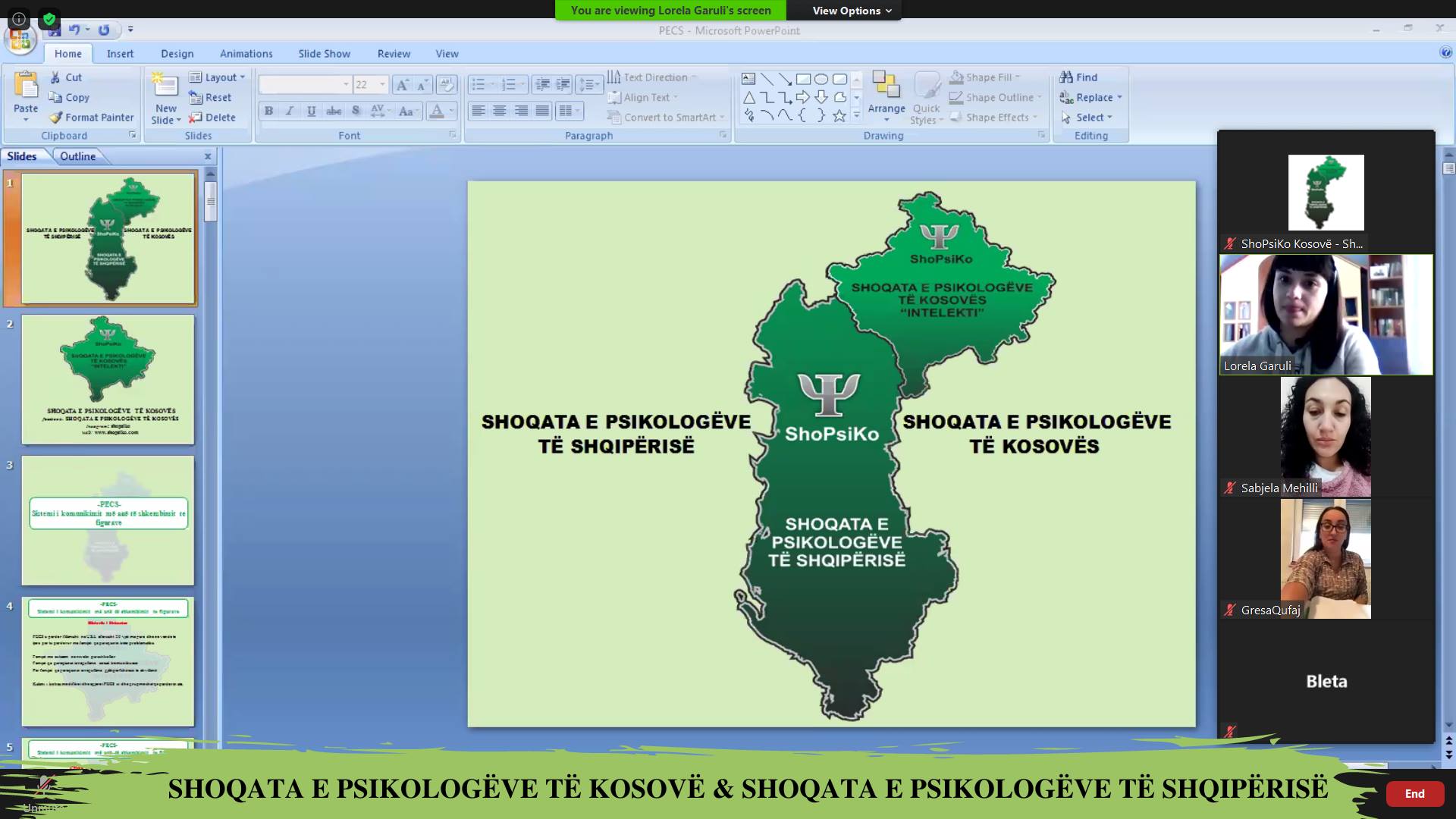The width and height of the screenshot is (1456, 819).
Task: Toggle Align Text Right
Action: pyautogui.click(x=521, y=111)
